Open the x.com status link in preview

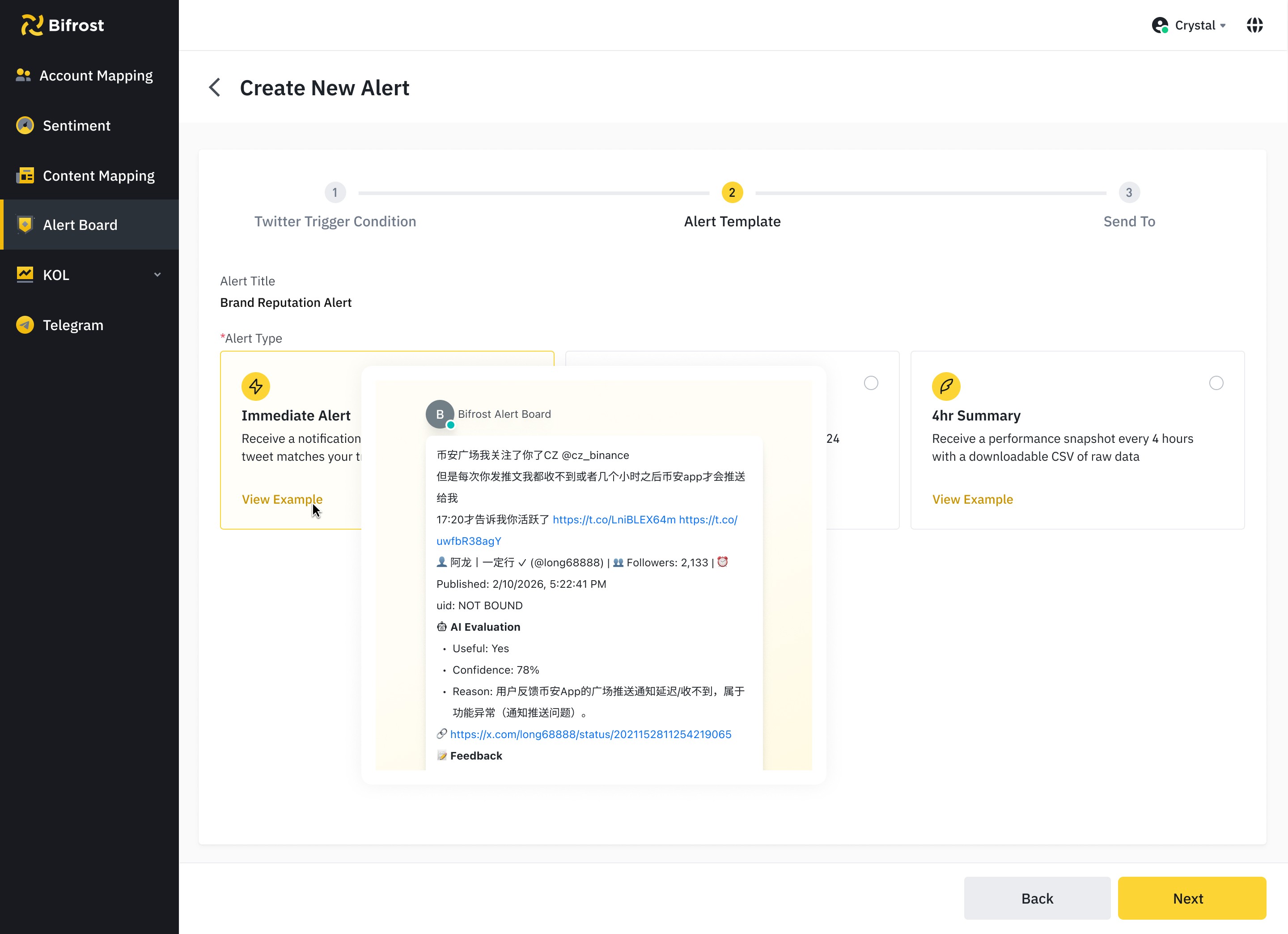click(x=591, y=734)
